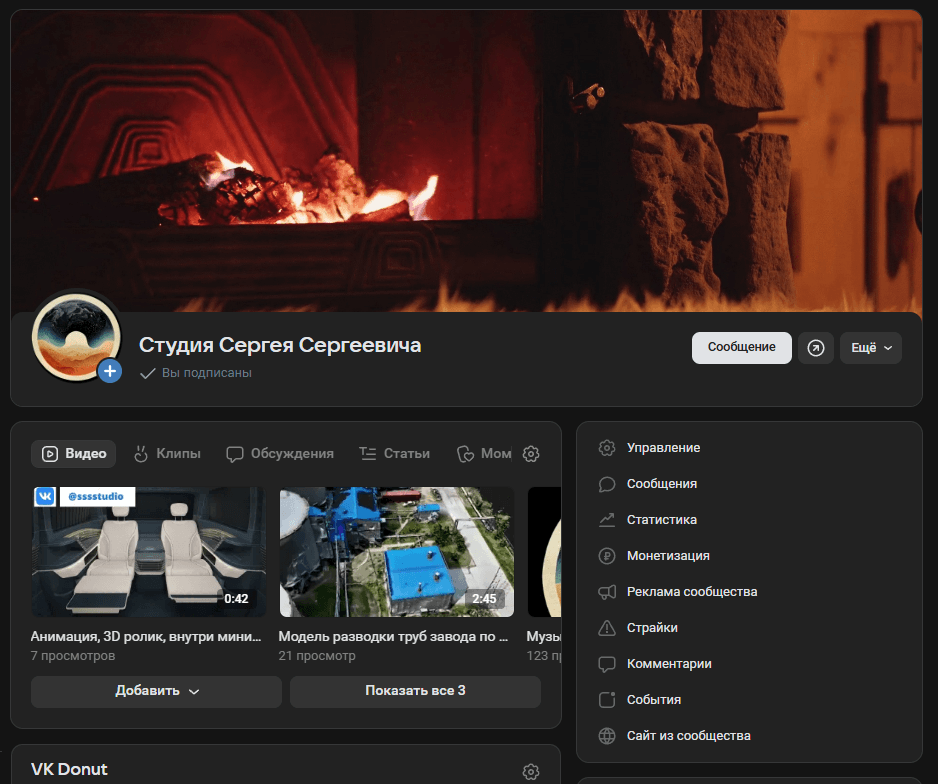This screenshot has height=784, width=938.
Task: Click the Монетизация ruble icon
Action: [607, 556]
